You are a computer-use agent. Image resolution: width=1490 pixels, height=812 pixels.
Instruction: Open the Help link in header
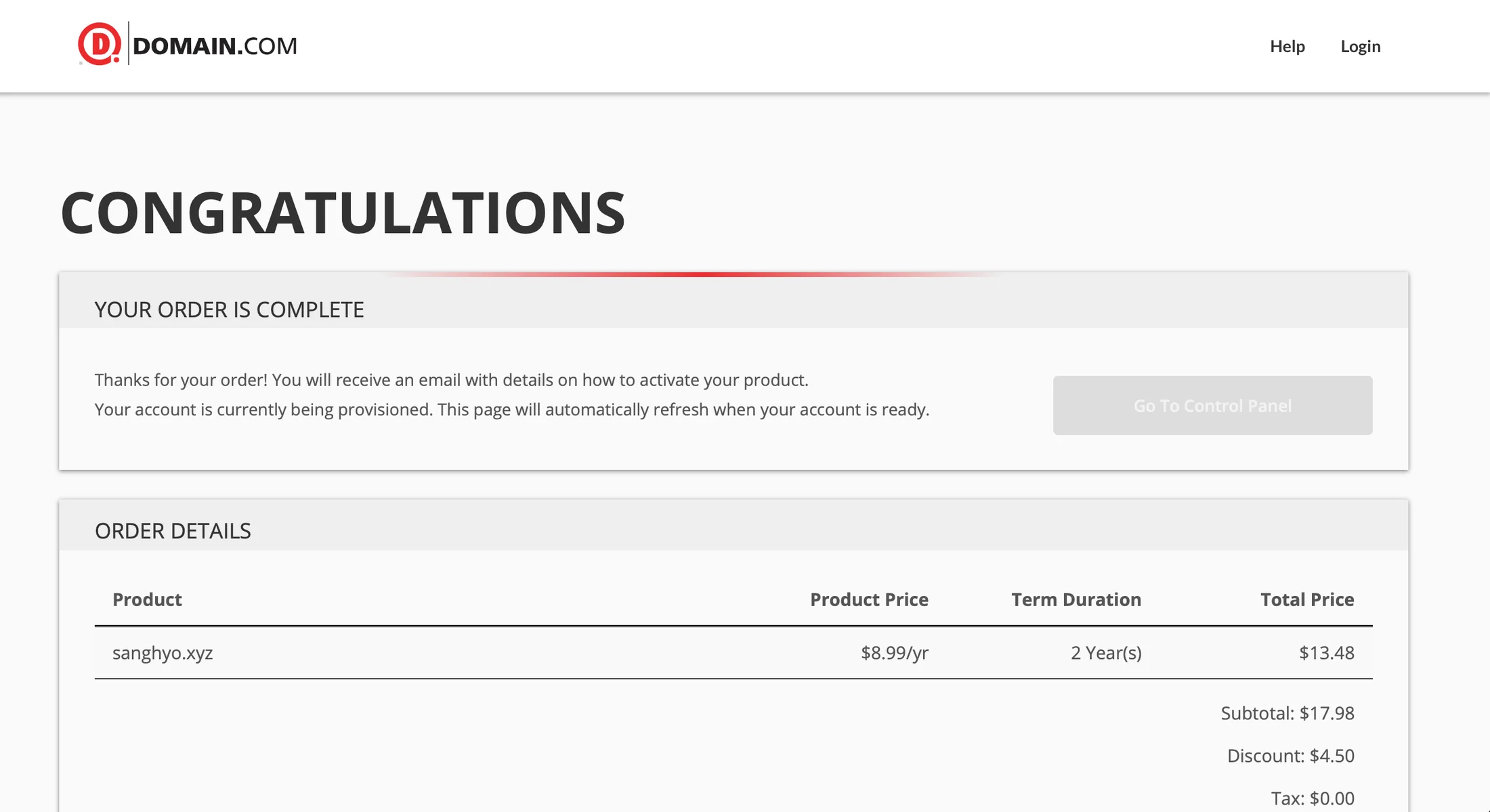1287,46
